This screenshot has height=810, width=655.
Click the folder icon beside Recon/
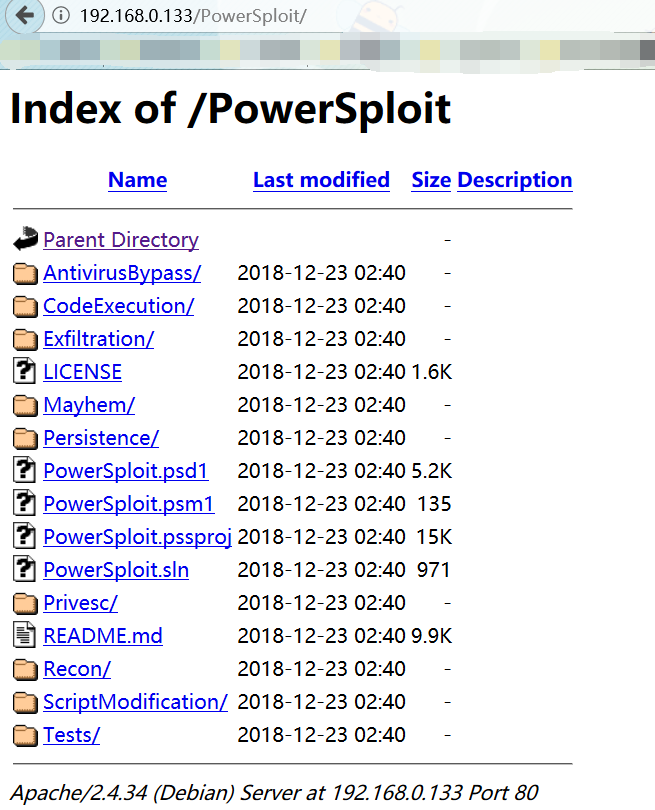click(25, 669)
